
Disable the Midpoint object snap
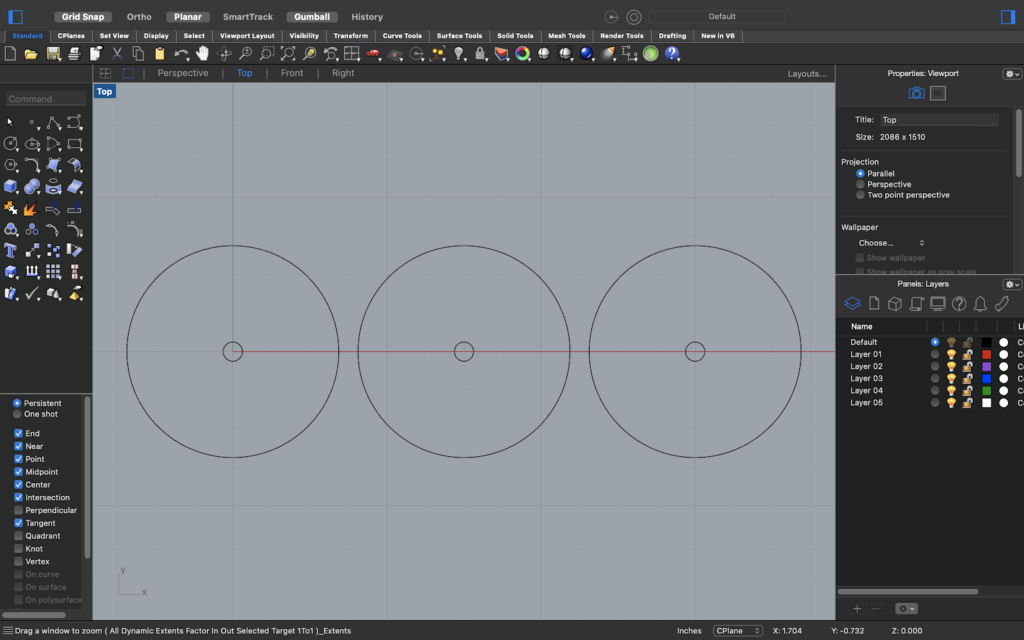pos(18,472)
